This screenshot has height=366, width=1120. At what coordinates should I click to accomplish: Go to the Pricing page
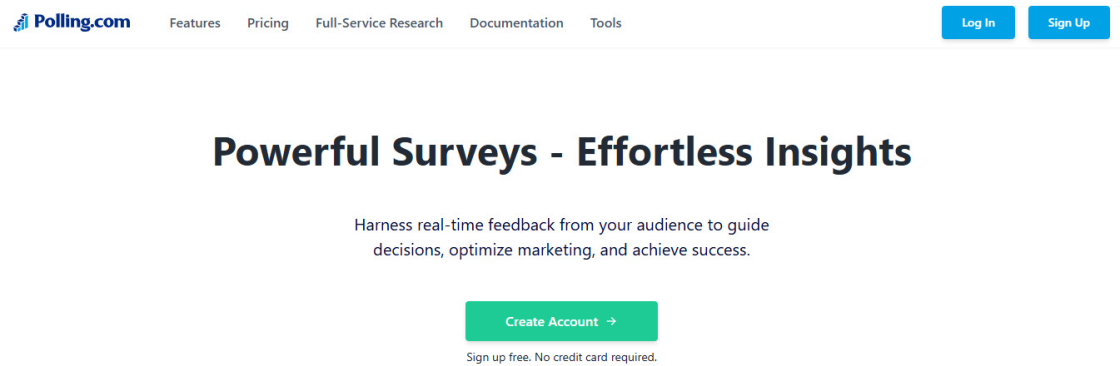tap(268, 23)
